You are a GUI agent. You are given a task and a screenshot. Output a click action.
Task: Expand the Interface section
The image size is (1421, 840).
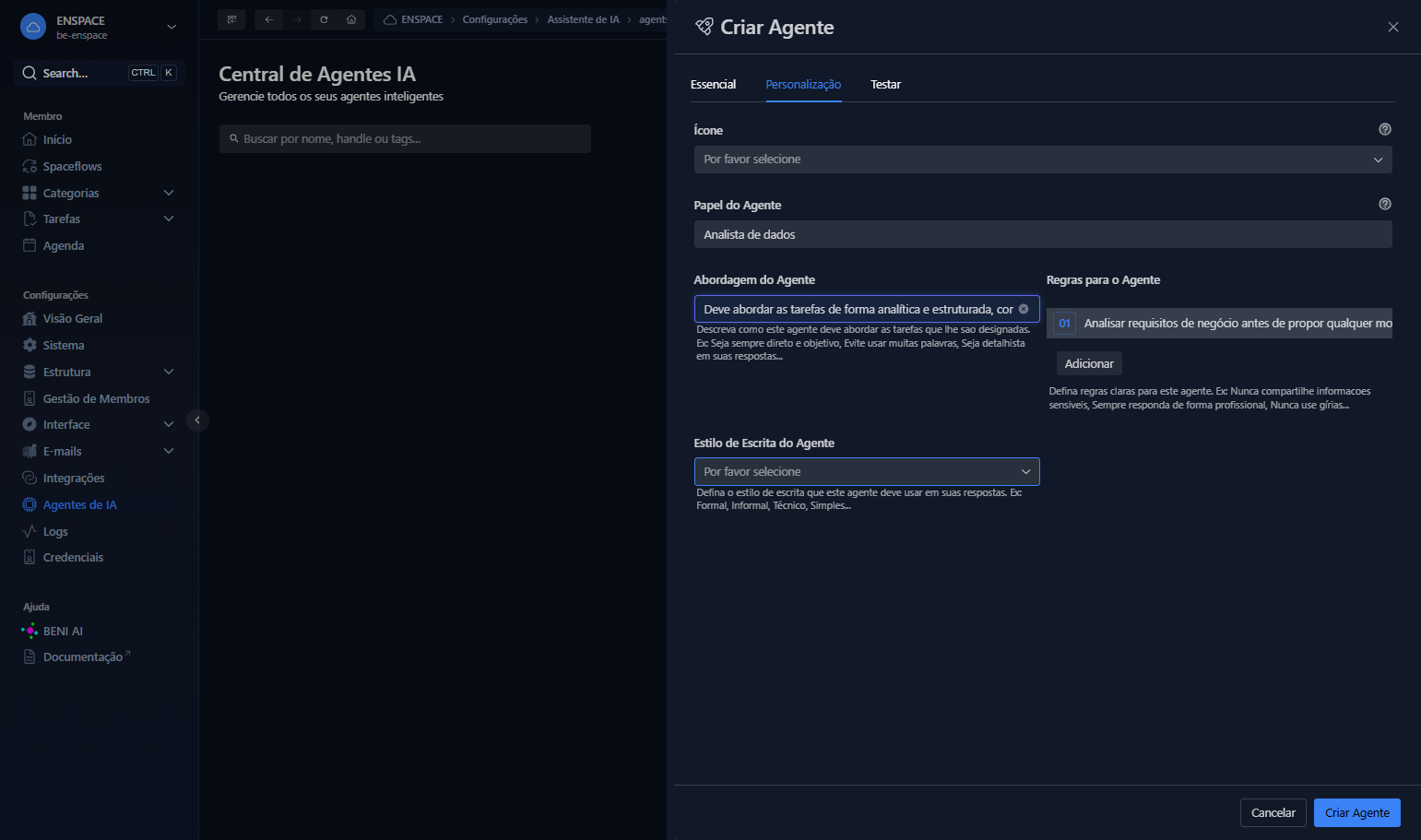tap(169, 424)
